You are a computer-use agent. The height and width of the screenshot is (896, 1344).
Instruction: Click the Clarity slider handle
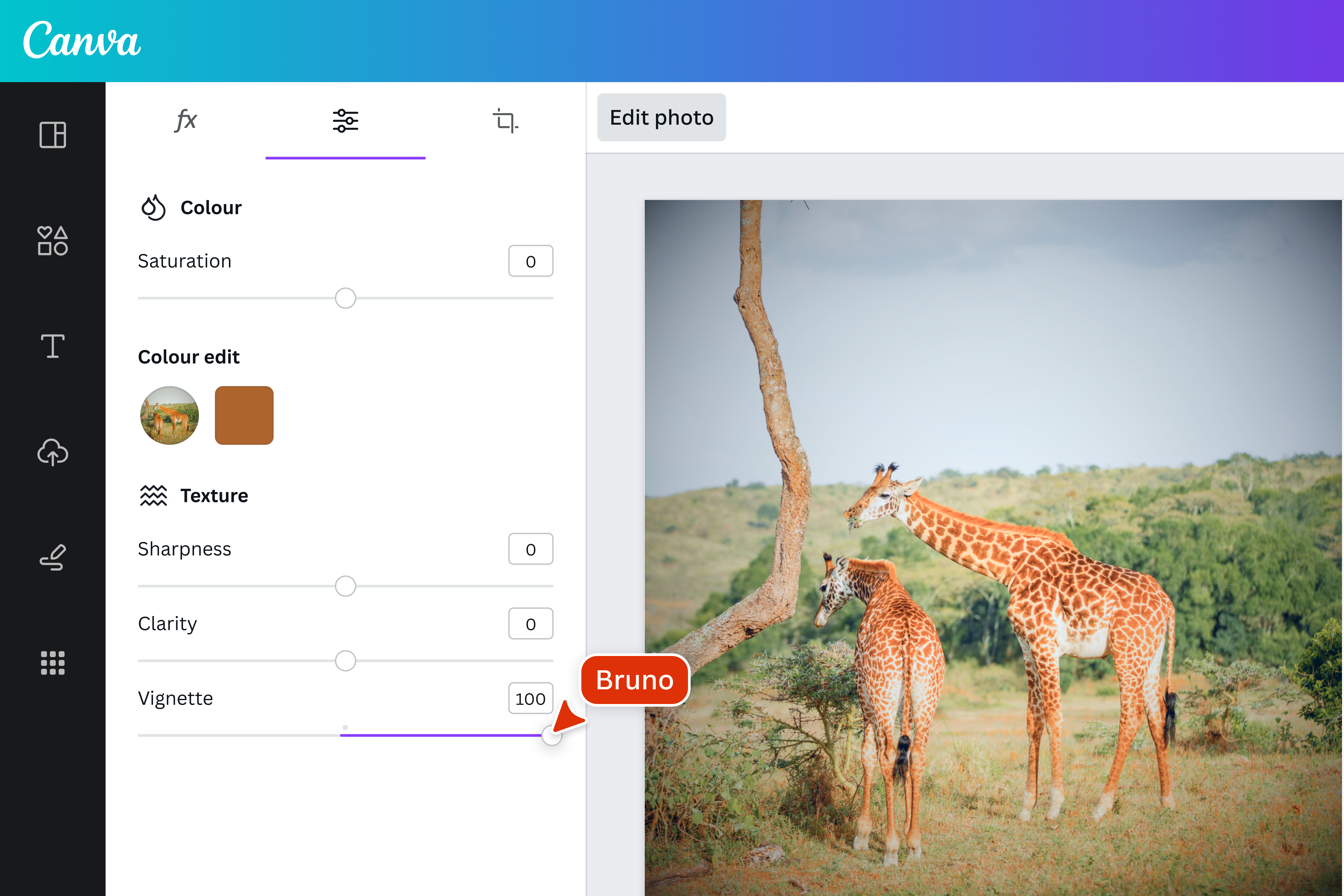tap(345, 661)
